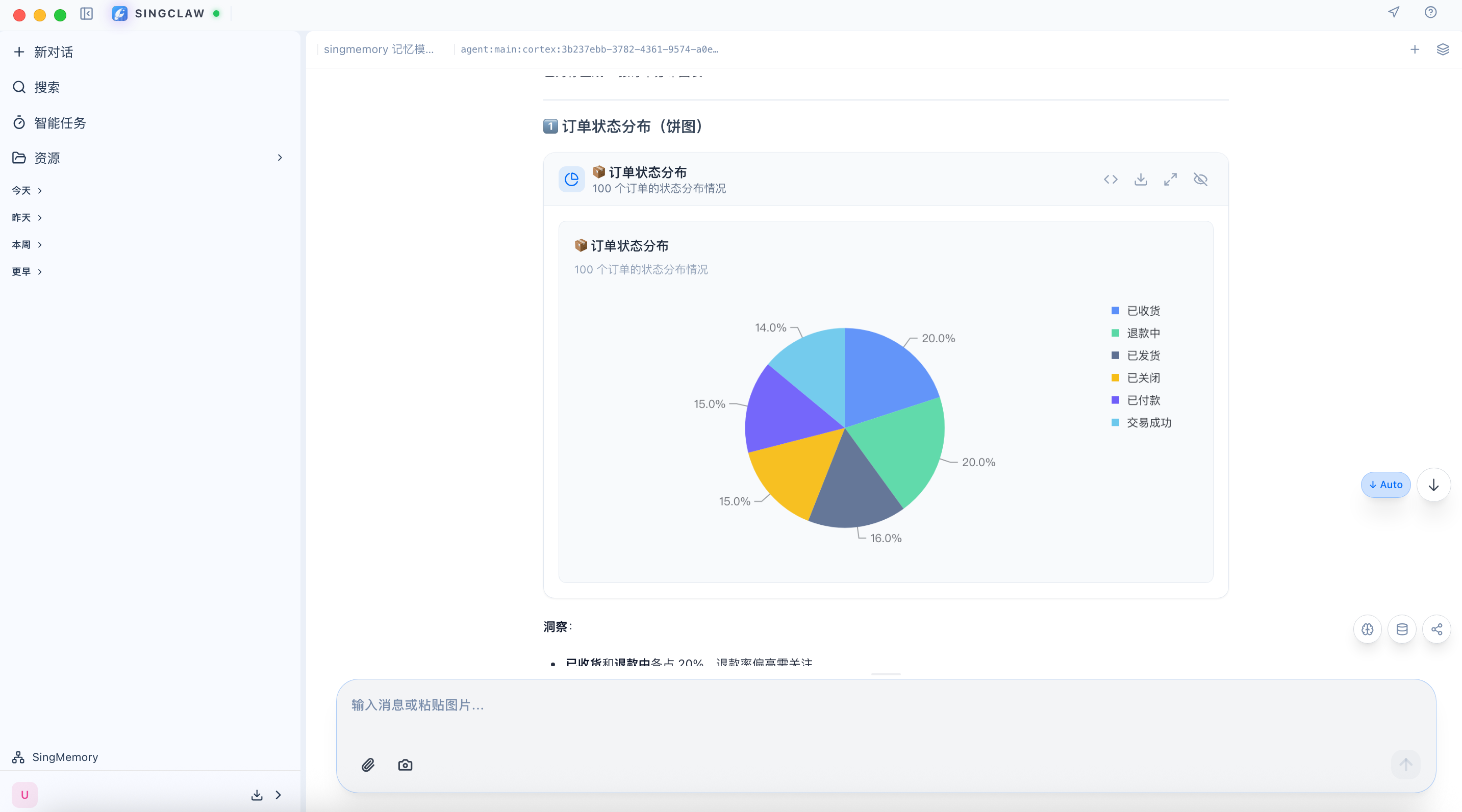Open the brain memory icon button

coord(1368,629)
